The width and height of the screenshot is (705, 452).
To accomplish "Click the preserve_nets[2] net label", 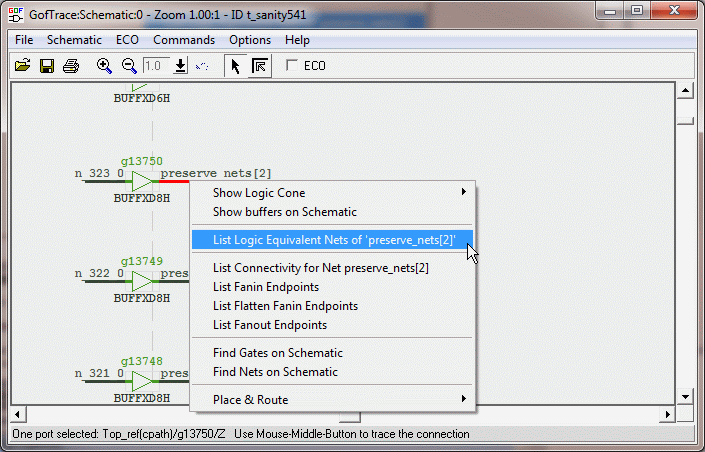I will (216, 173).
